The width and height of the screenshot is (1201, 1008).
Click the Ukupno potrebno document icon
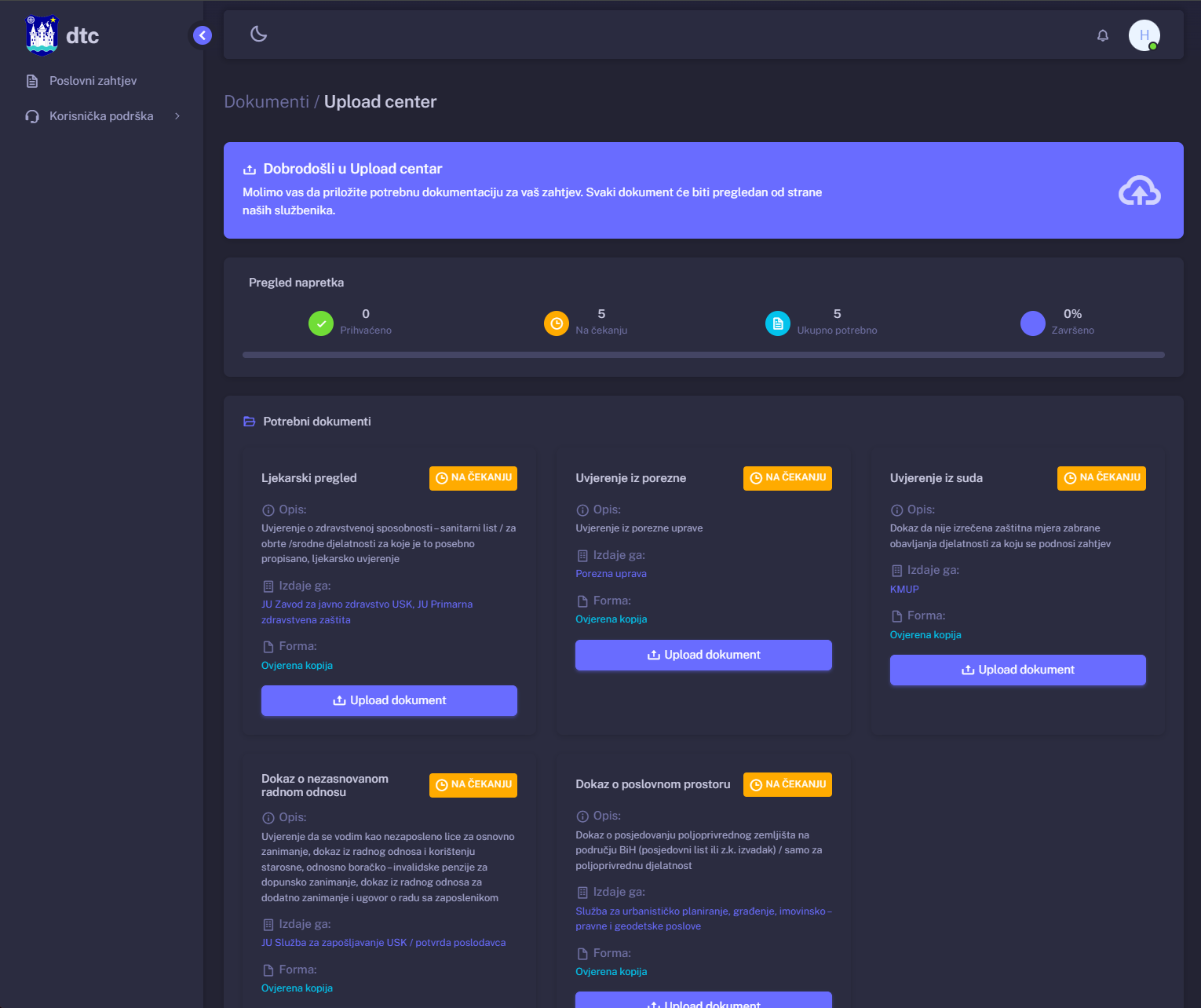(x=778, y=323)
